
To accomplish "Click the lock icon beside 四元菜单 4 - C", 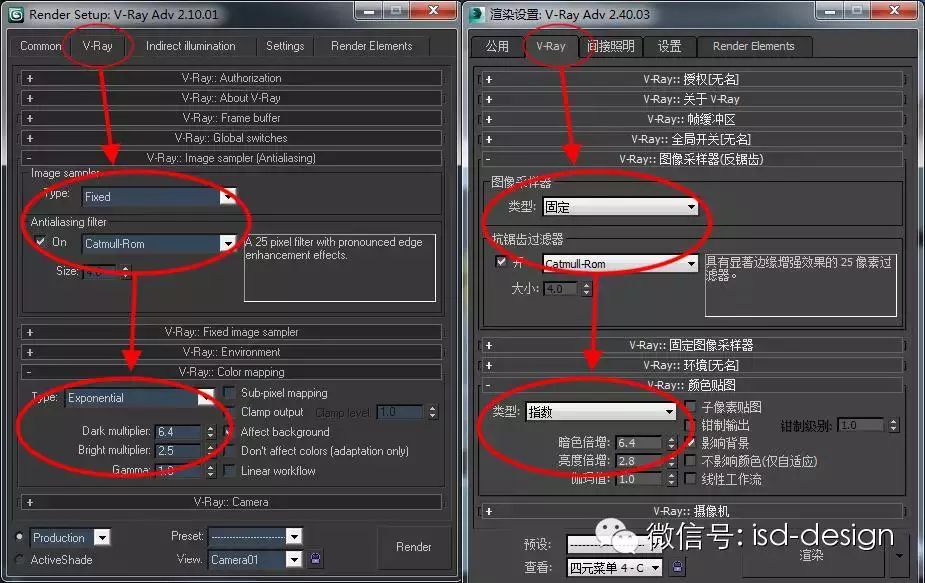I will [x=677, y=567].
